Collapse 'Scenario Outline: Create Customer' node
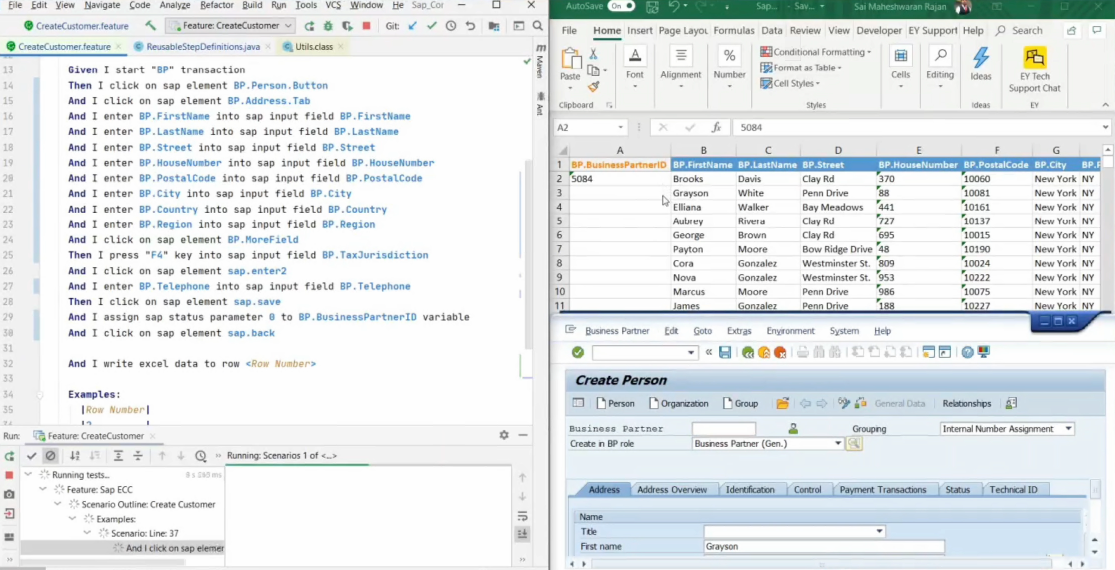 coord(58,505)
